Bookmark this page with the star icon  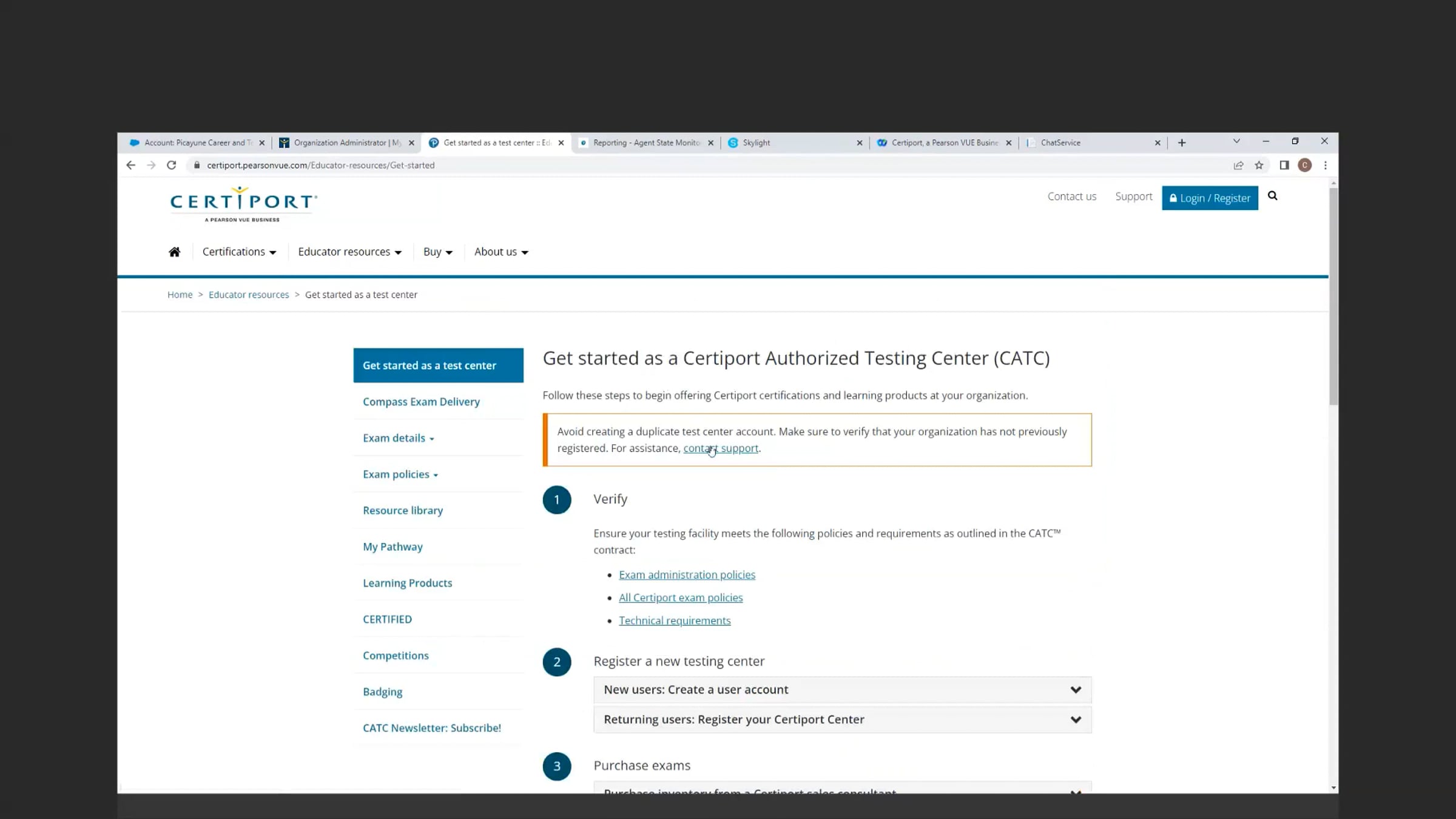point(1259,165)
